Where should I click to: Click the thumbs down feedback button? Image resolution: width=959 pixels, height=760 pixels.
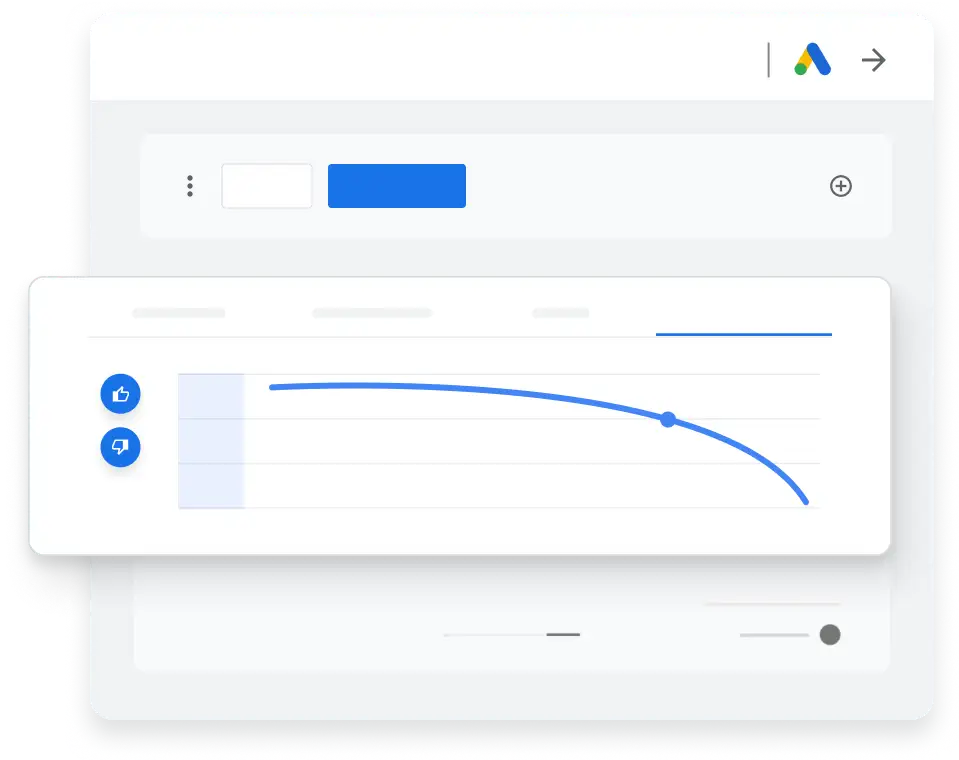click(x=120, y=447)
